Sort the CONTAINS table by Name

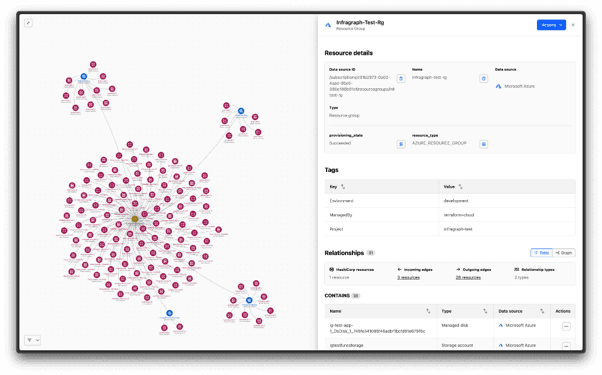(428, 311)
